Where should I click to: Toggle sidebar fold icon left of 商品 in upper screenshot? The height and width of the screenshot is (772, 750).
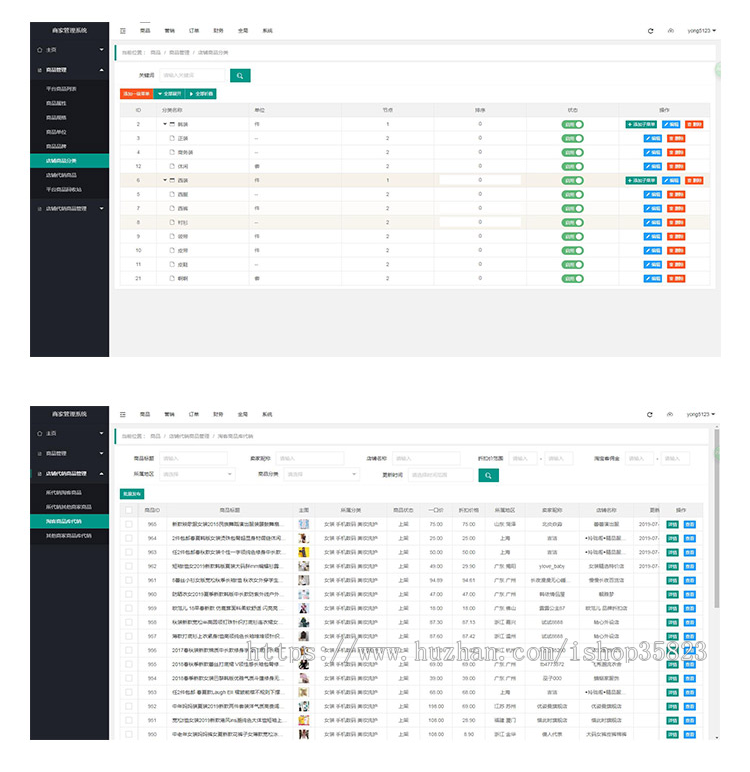click(123, 31)
